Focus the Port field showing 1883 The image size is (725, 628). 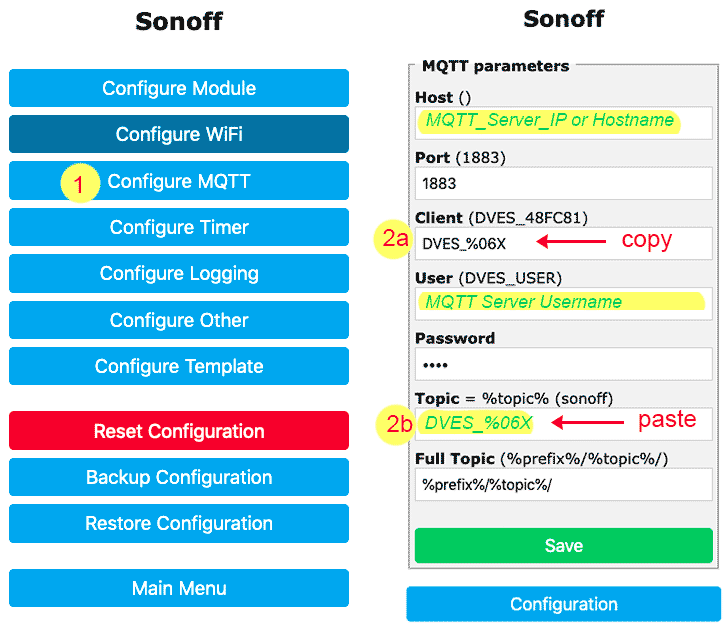coord(564,183)
